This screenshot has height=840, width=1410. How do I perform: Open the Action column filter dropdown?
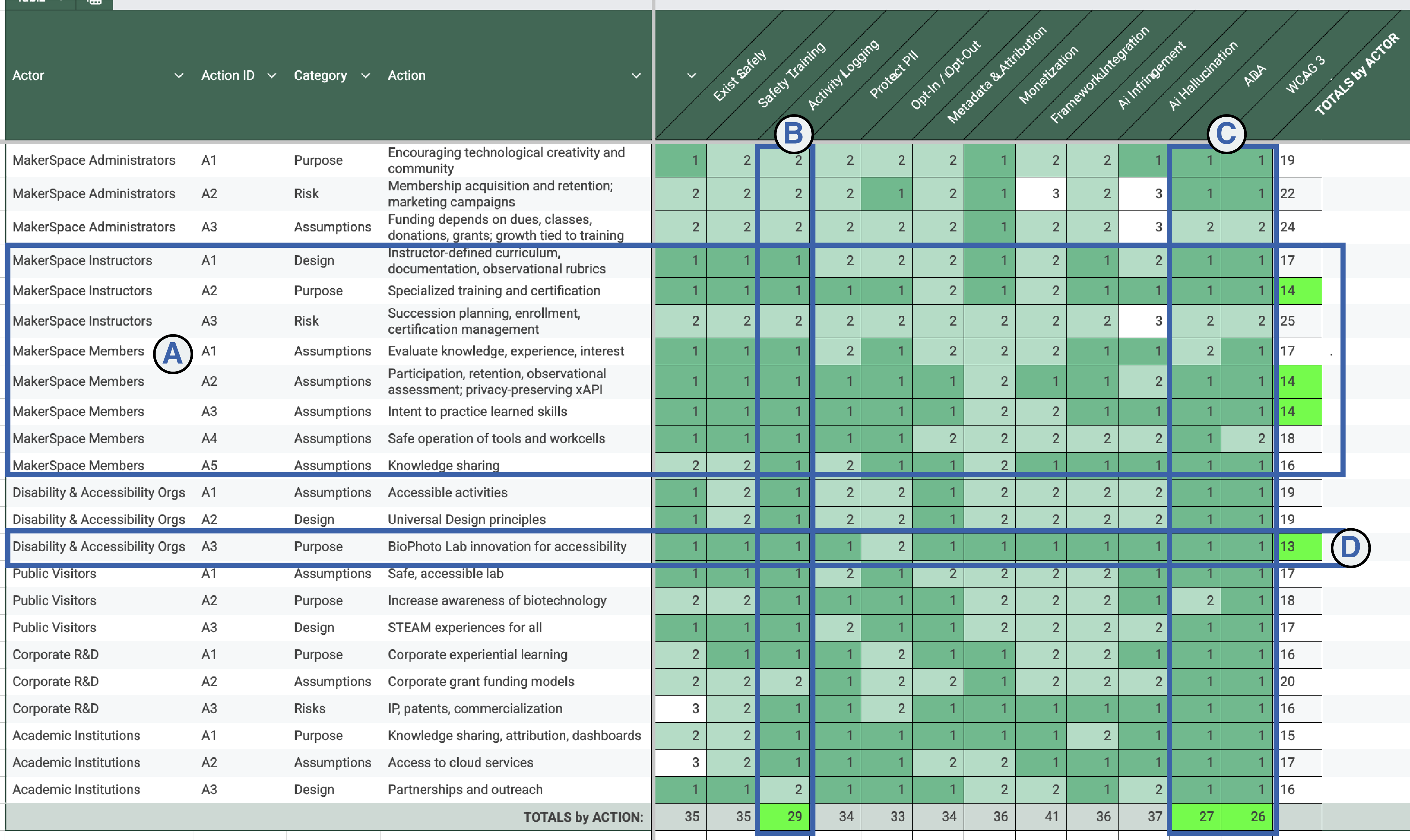click(x=637, y=75)
